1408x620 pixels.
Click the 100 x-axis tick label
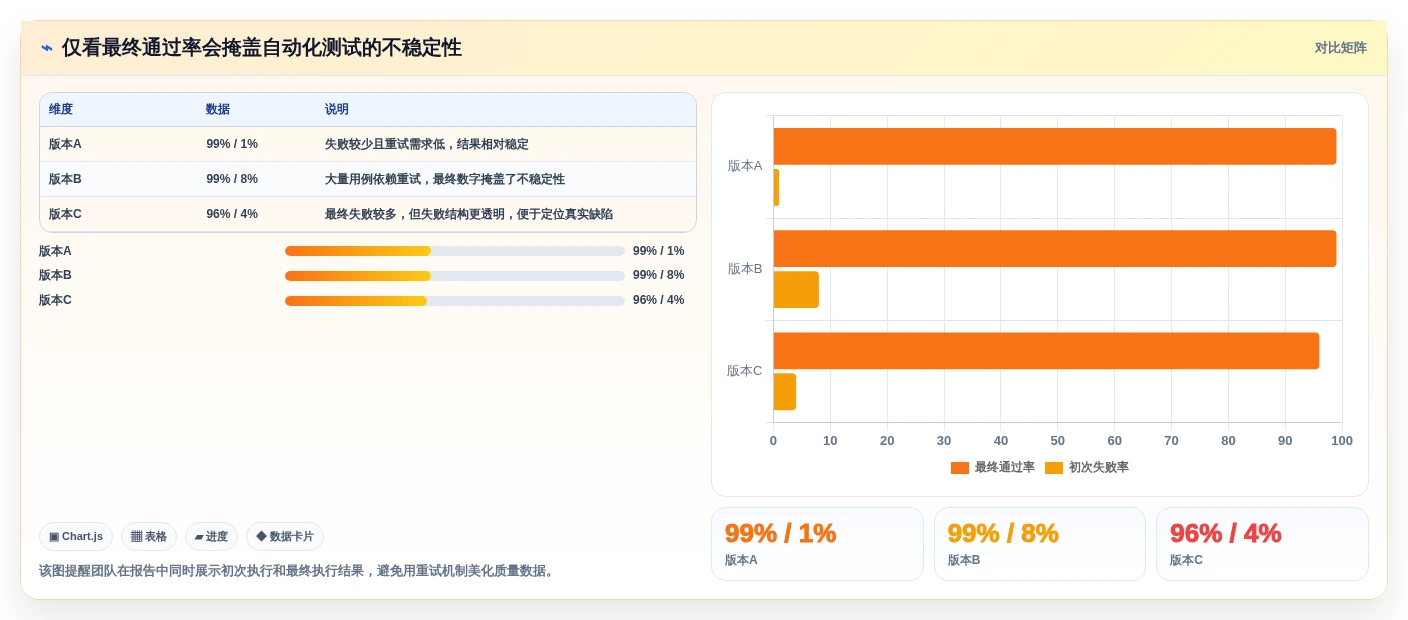[1342, 441]
